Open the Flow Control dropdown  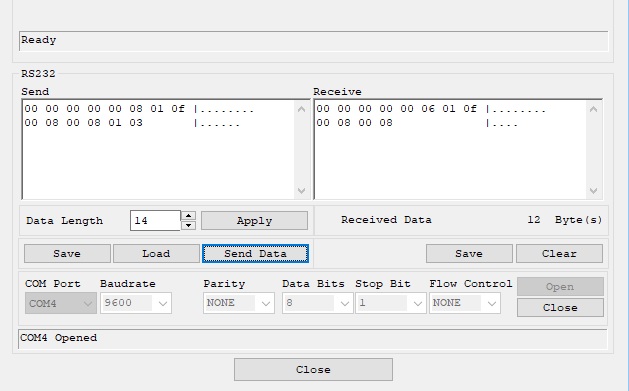click(465, 303)
